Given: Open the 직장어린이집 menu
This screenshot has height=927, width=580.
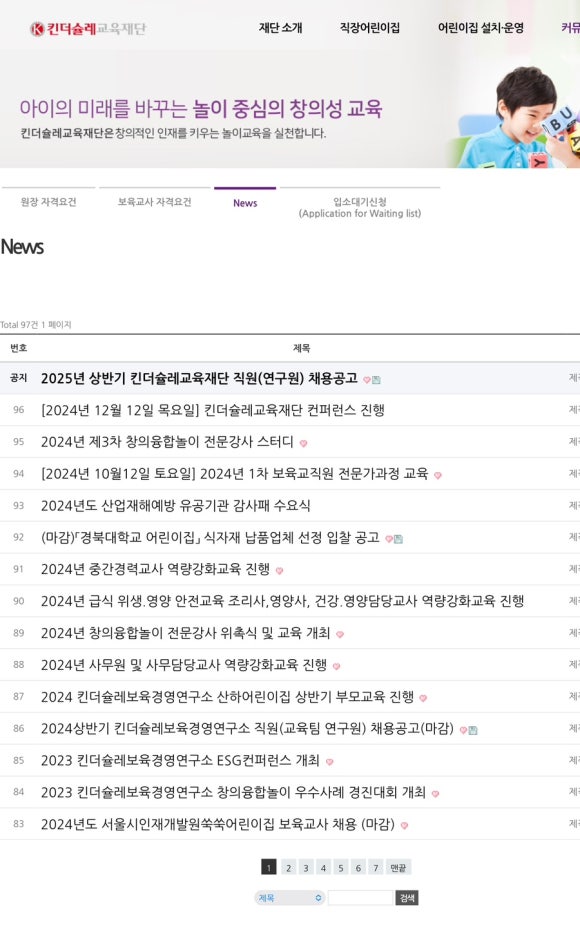Looking at the screenshot, I should pos(370,28).
